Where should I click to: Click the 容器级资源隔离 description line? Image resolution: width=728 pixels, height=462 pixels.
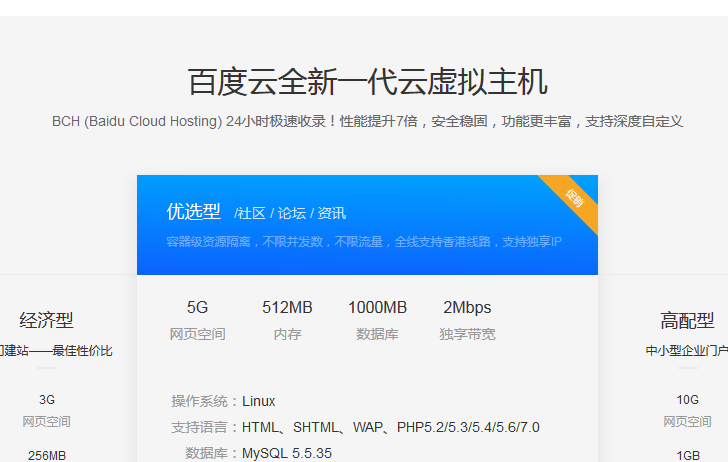coord(364,241)
